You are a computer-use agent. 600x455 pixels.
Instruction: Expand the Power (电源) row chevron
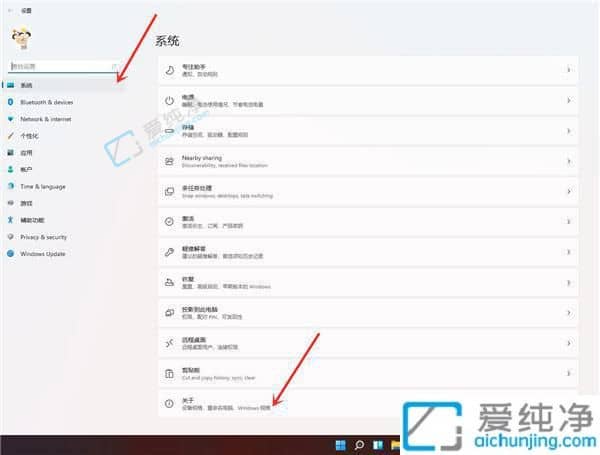pos(569,101)
